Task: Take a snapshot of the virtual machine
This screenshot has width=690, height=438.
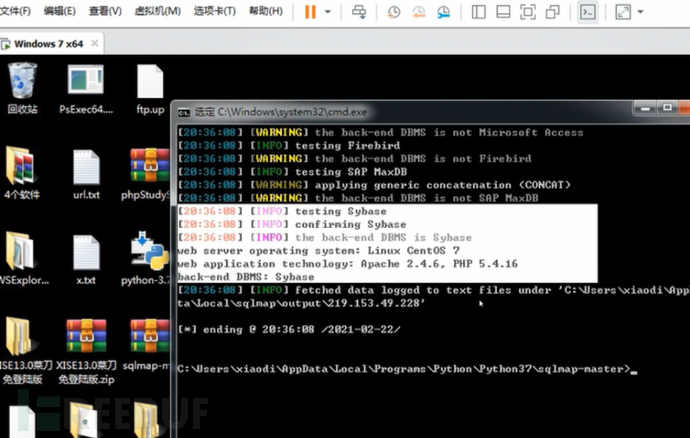Action: point(393,12)
